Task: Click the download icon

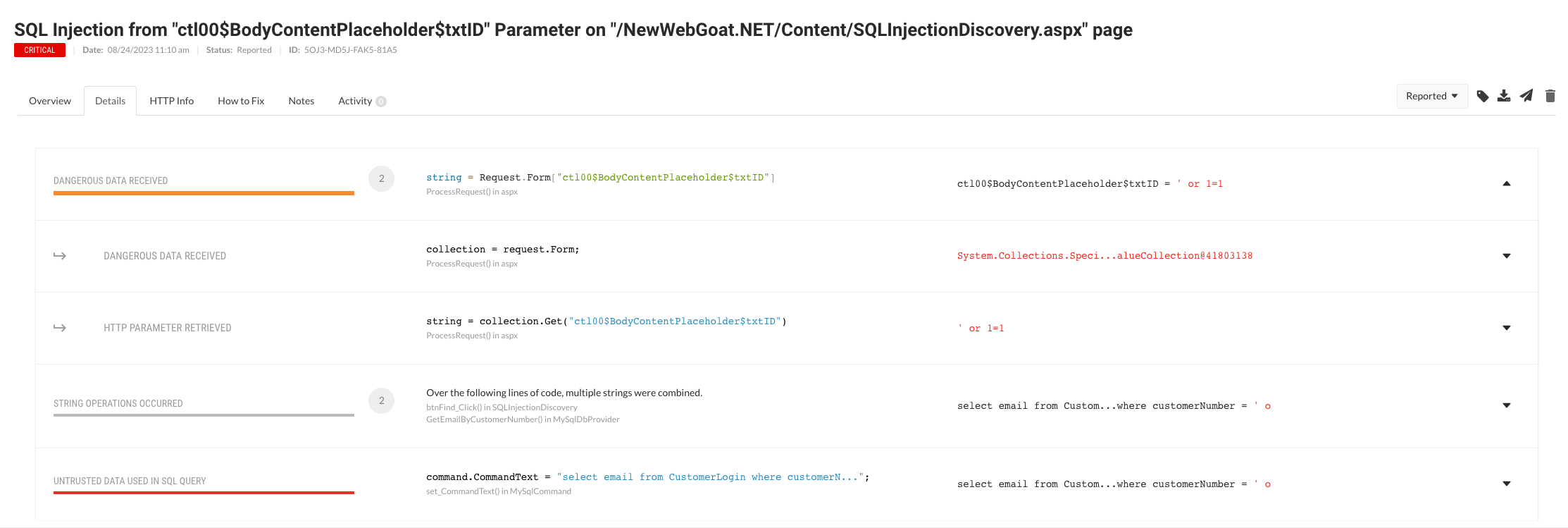Action: (1504, 96)
